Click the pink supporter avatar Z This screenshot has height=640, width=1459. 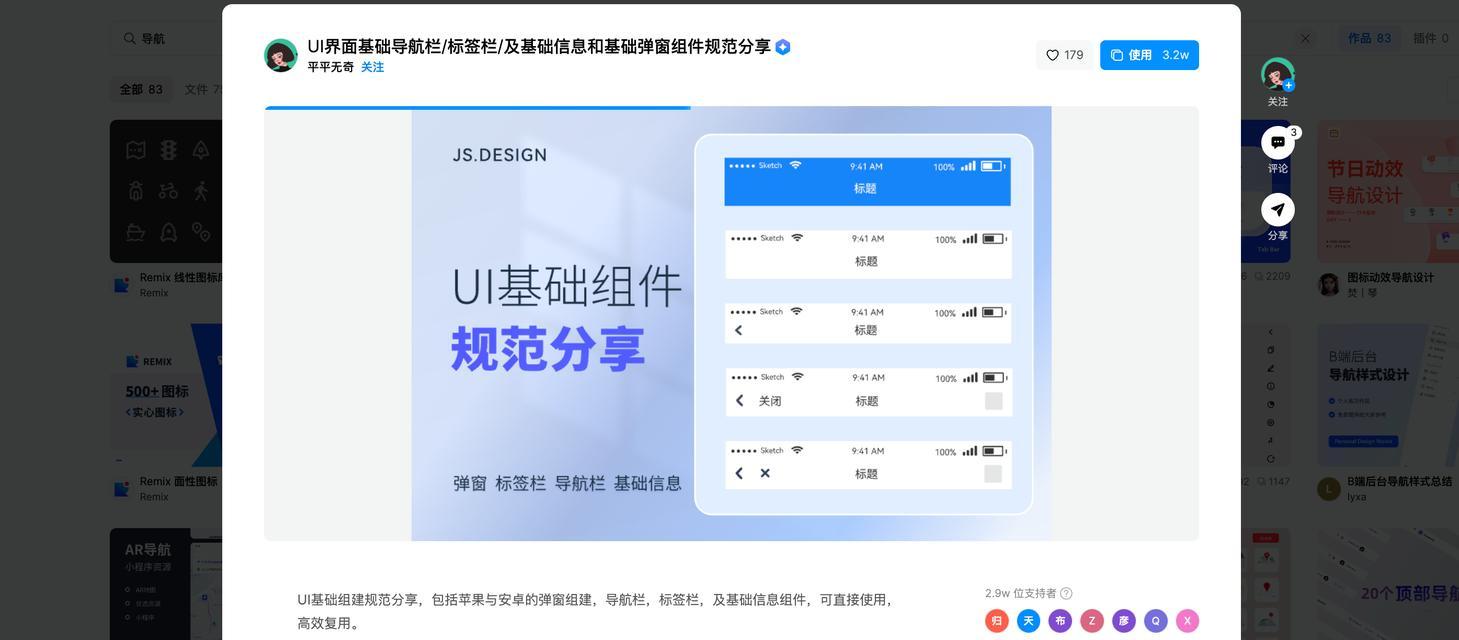point(1092,621)
